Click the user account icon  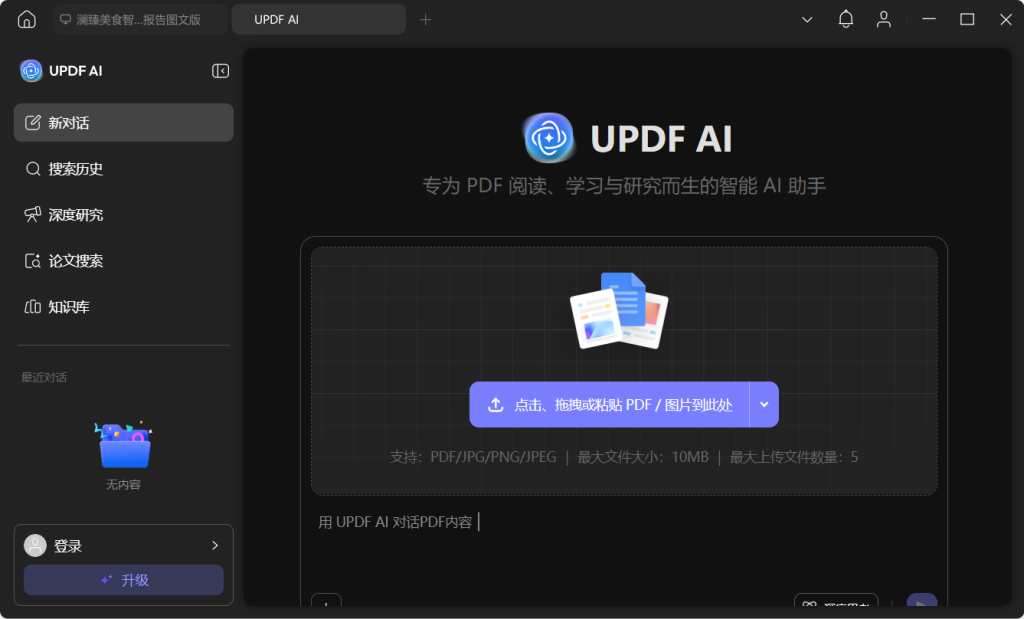[883, 19]
